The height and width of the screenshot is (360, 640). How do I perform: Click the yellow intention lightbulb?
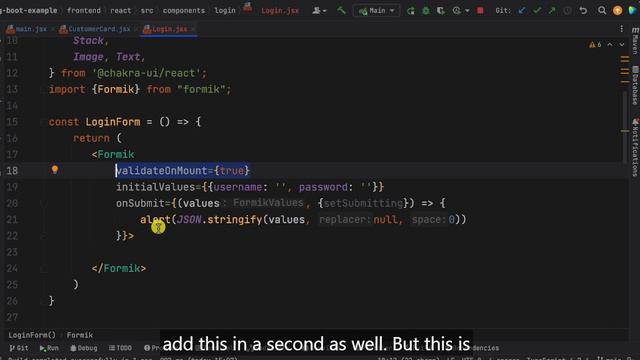point(55,170)
